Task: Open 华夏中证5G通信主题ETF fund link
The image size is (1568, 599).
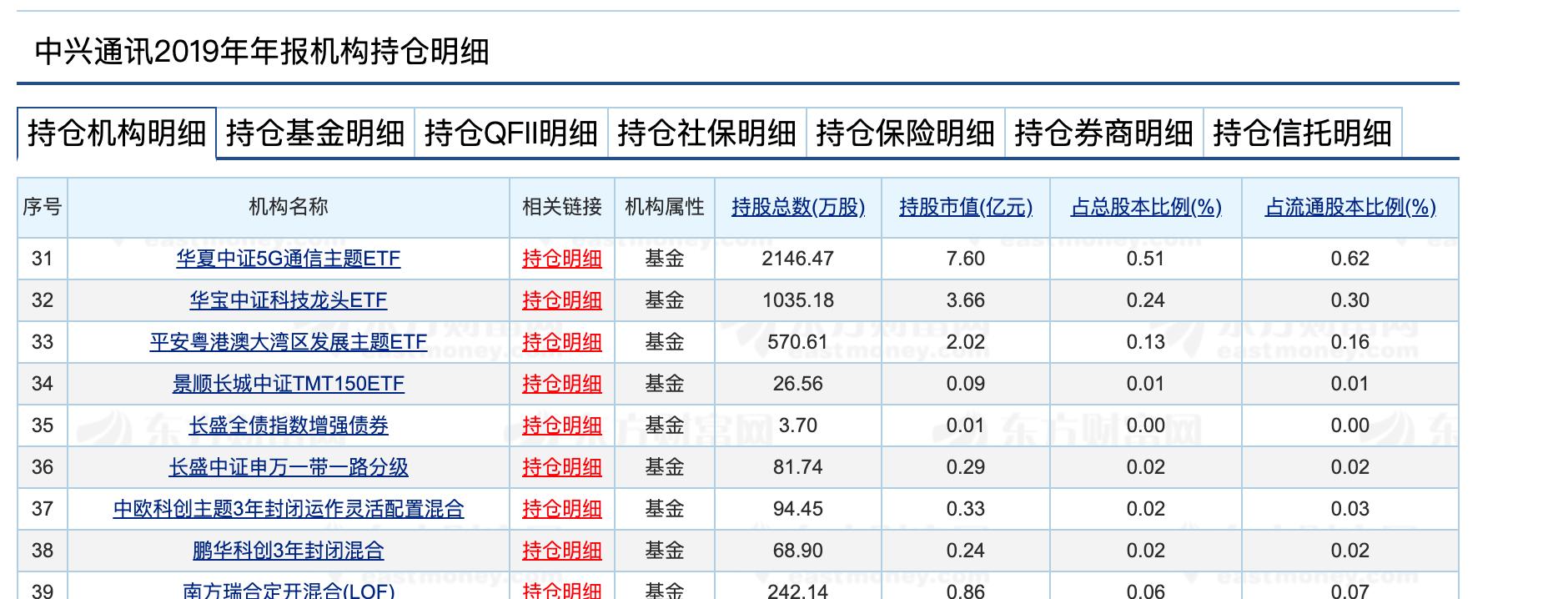Action: point(289,259)
